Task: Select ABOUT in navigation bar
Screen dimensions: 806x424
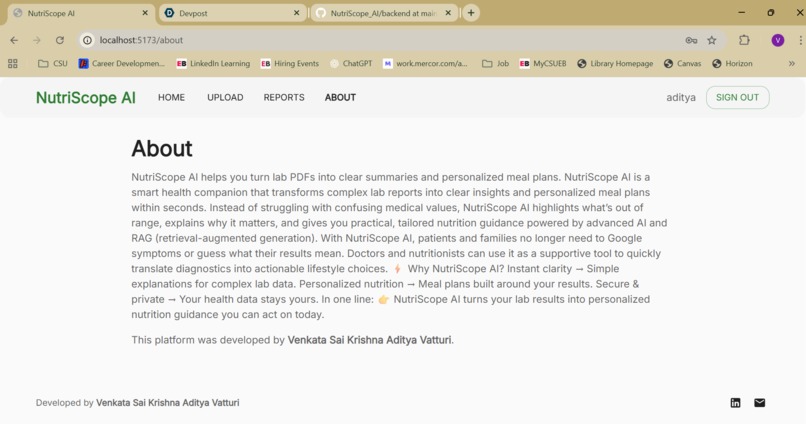Action: (x=340, y=98)
